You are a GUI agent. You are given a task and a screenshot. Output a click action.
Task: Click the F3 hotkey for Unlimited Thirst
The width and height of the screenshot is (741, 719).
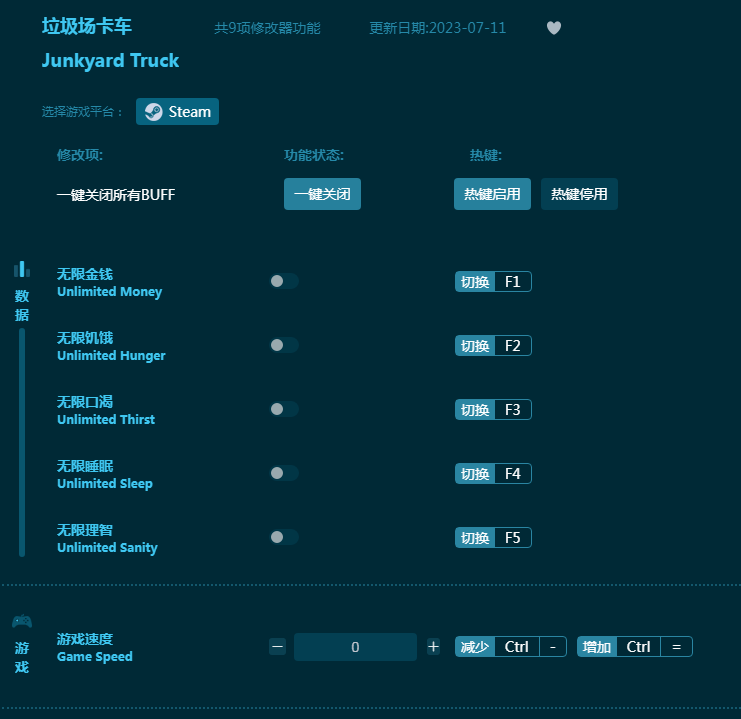coord(513,410)
